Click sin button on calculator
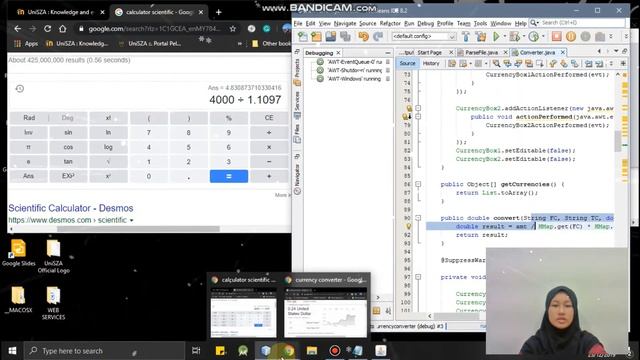This screenshot has width=640, height=360. (x=68, y=133)
